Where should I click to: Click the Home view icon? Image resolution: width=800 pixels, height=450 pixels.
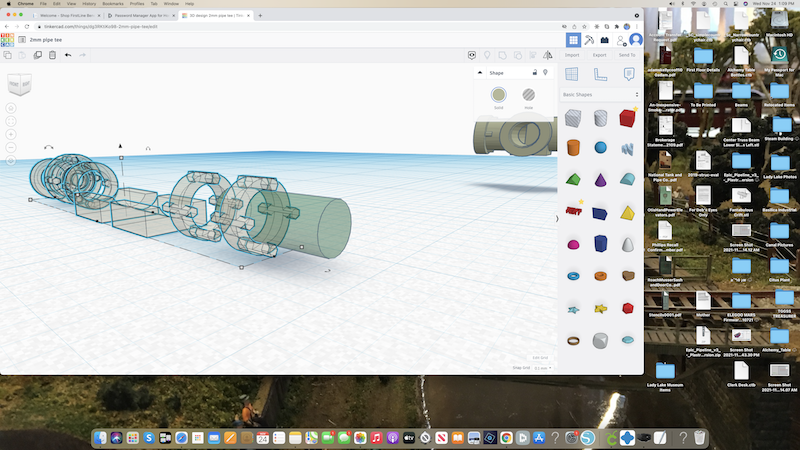[11, 107]
